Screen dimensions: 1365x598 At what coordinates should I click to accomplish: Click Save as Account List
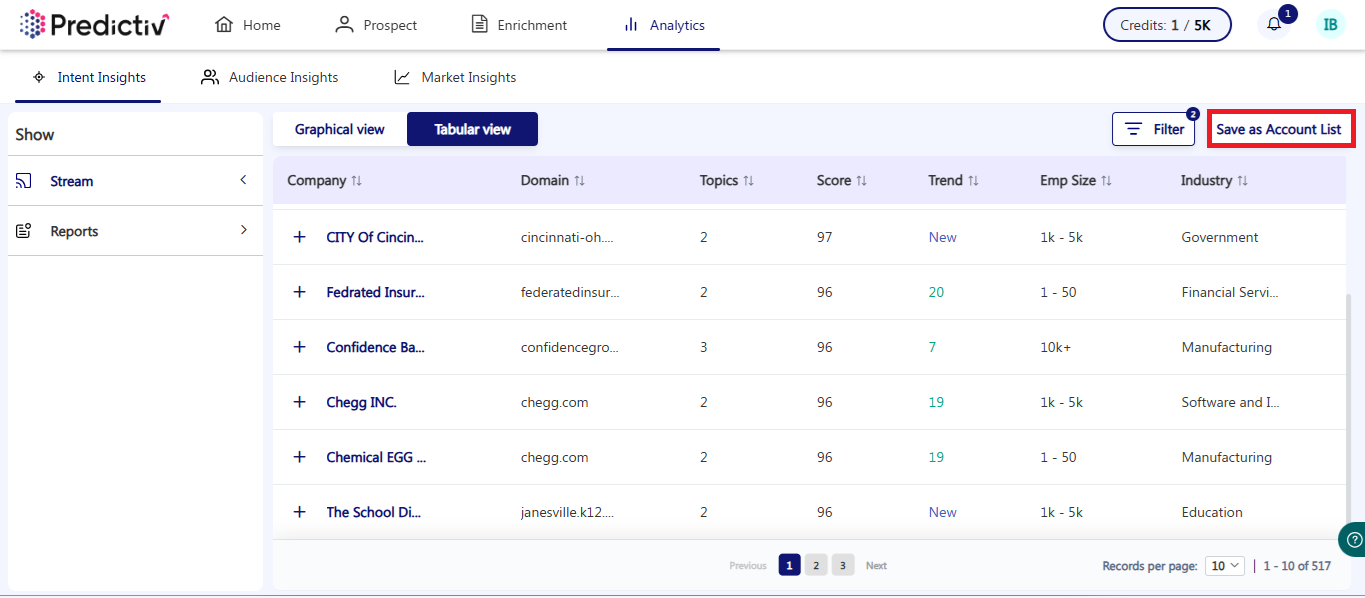point(1279,129)
